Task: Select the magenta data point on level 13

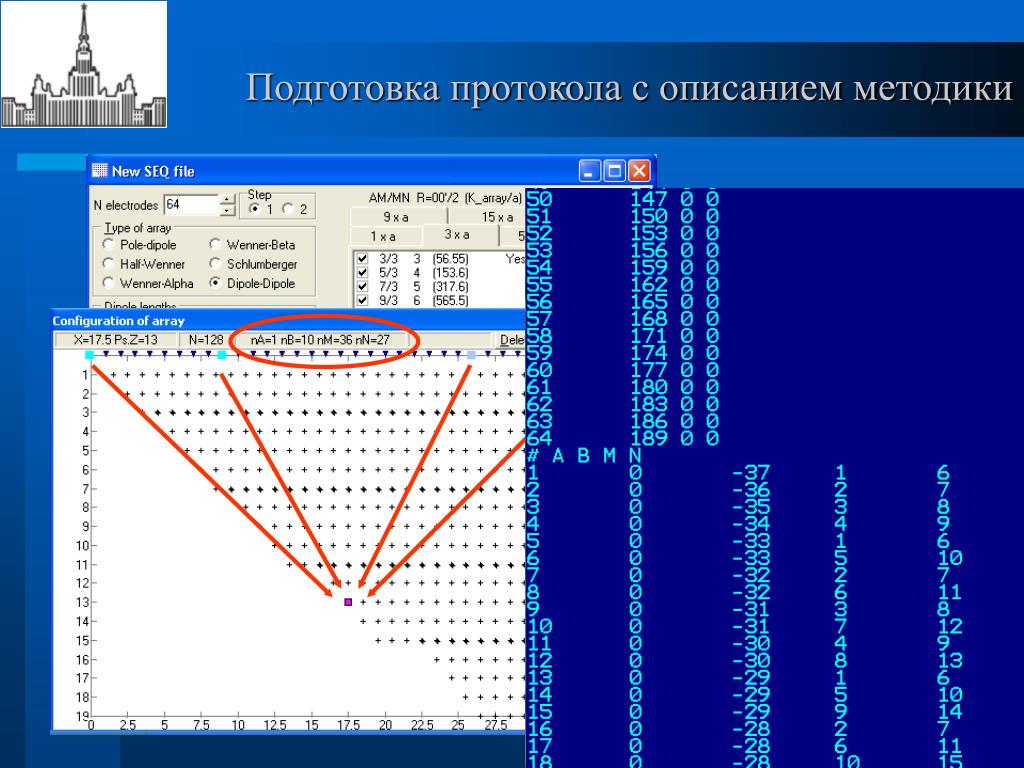Action: pos(348,602)
